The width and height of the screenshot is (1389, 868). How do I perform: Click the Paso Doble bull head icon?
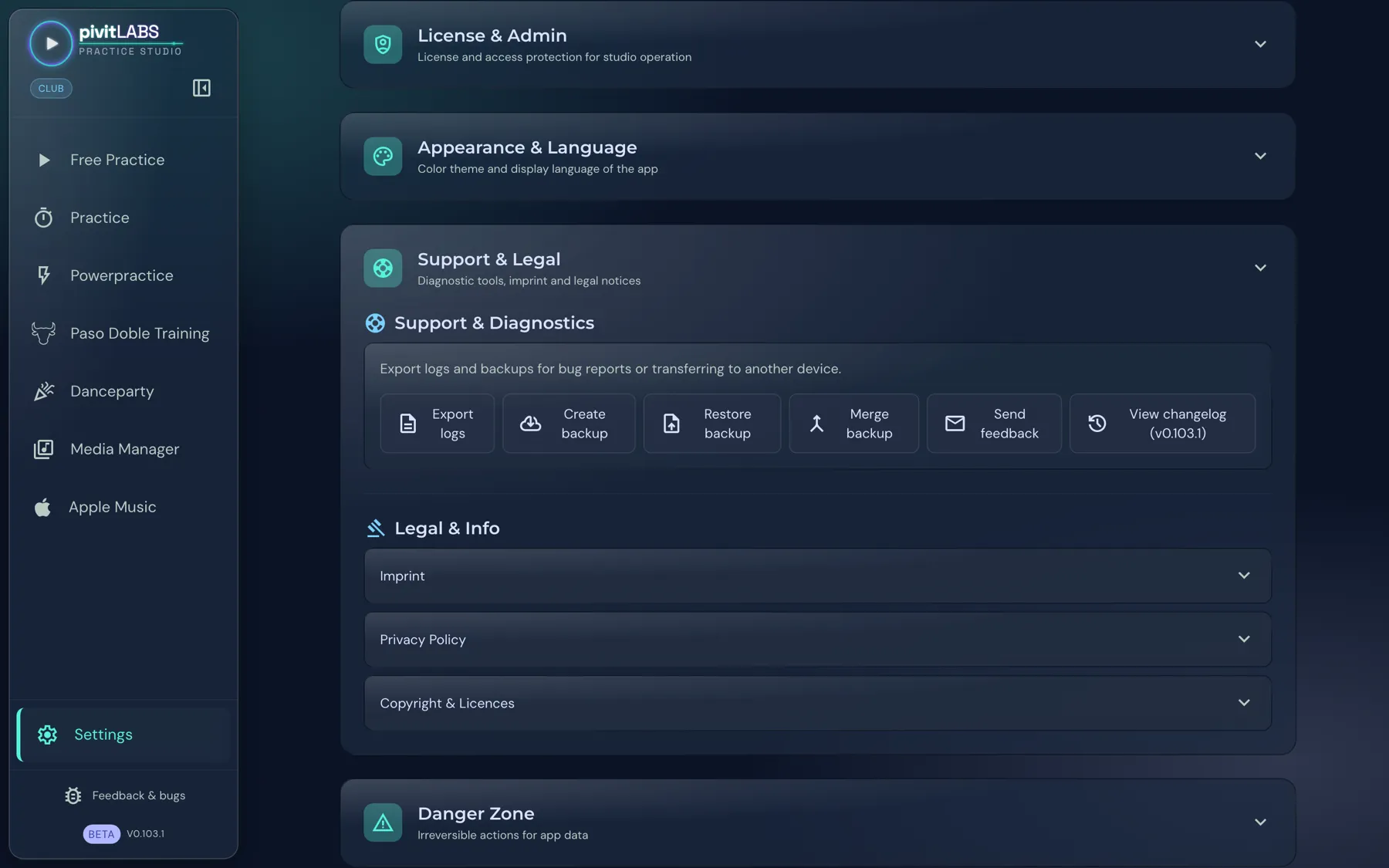tap(43, 333)
